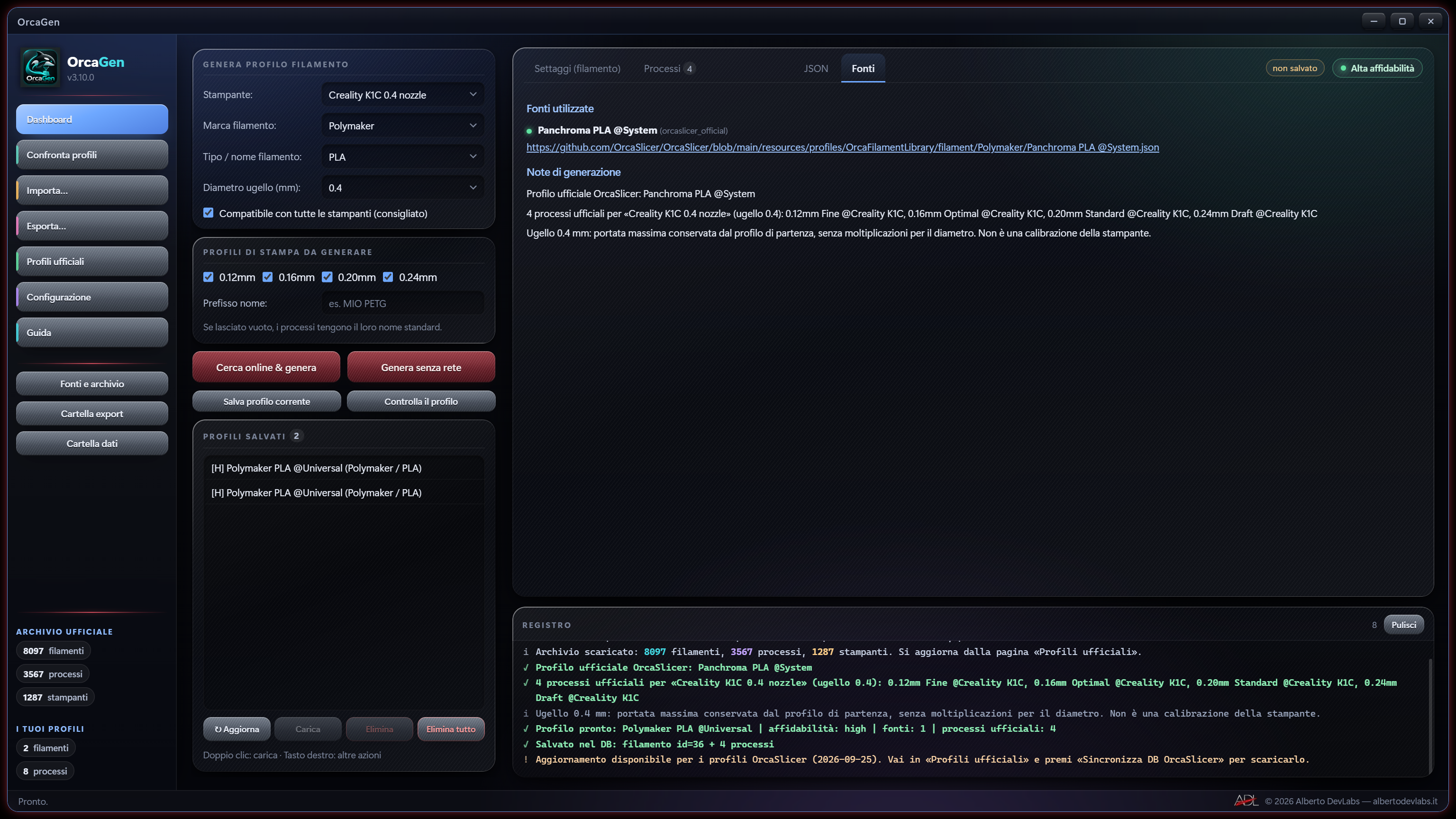Click the Fonti e archivio button
1456x819 pixels.
92,384
